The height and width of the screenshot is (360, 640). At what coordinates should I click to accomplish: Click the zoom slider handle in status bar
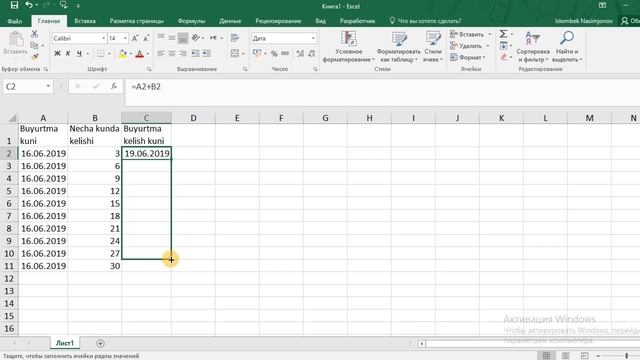coord(627,356)
